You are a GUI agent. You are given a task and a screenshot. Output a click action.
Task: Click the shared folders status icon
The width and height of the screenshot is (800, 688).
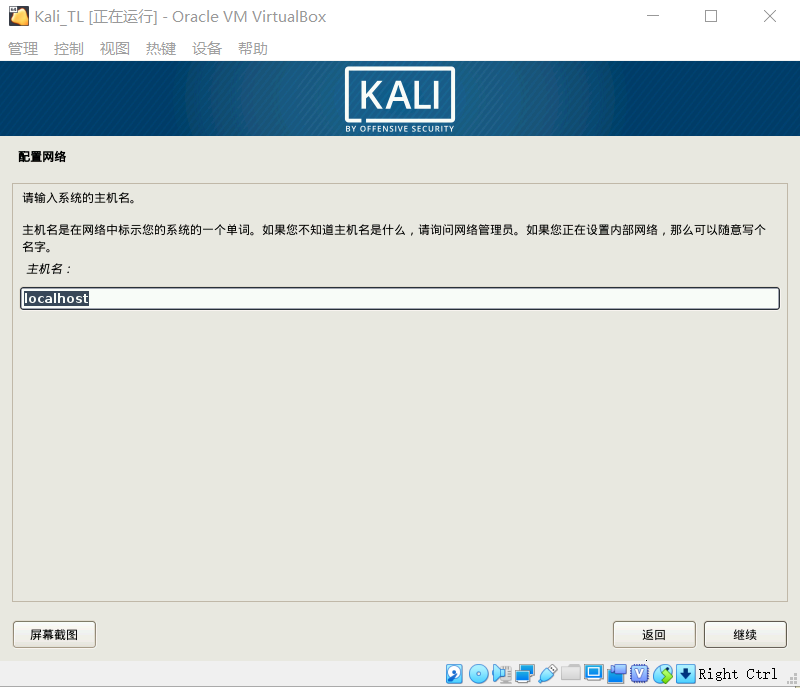point(570,673)
